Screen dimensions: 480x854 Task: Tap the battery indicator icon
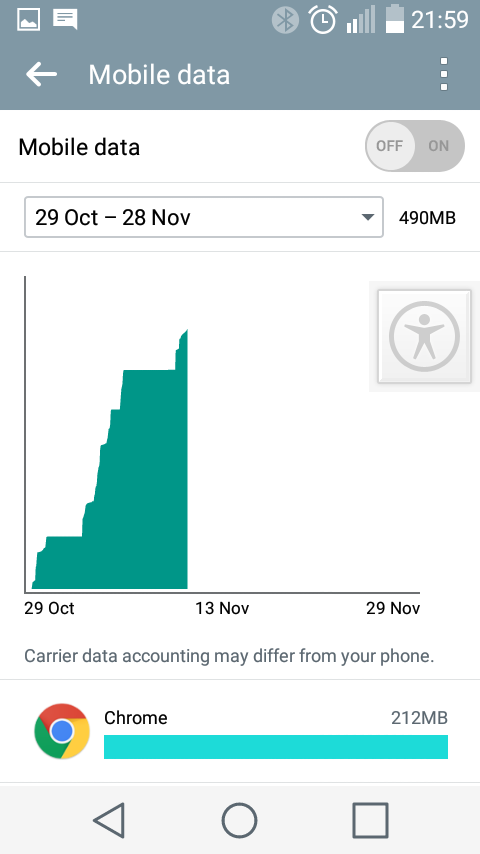395,20
